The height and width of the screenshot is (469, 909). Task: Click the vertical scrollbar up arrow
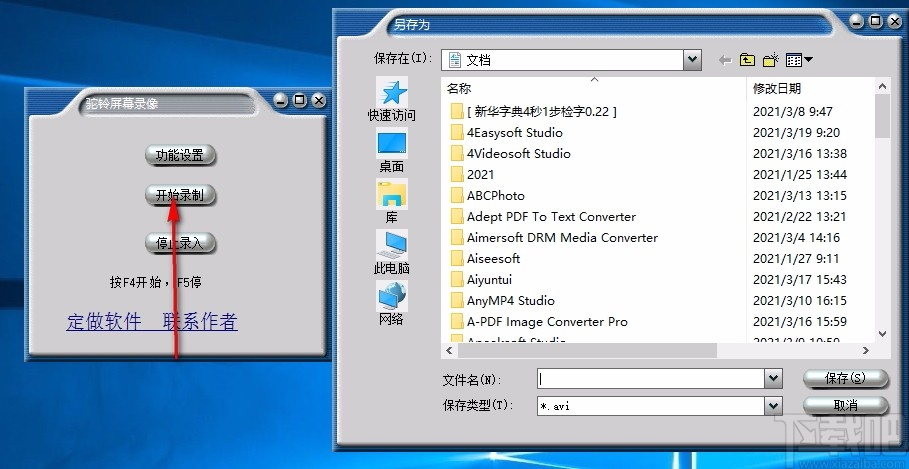[x=882, y=87]
